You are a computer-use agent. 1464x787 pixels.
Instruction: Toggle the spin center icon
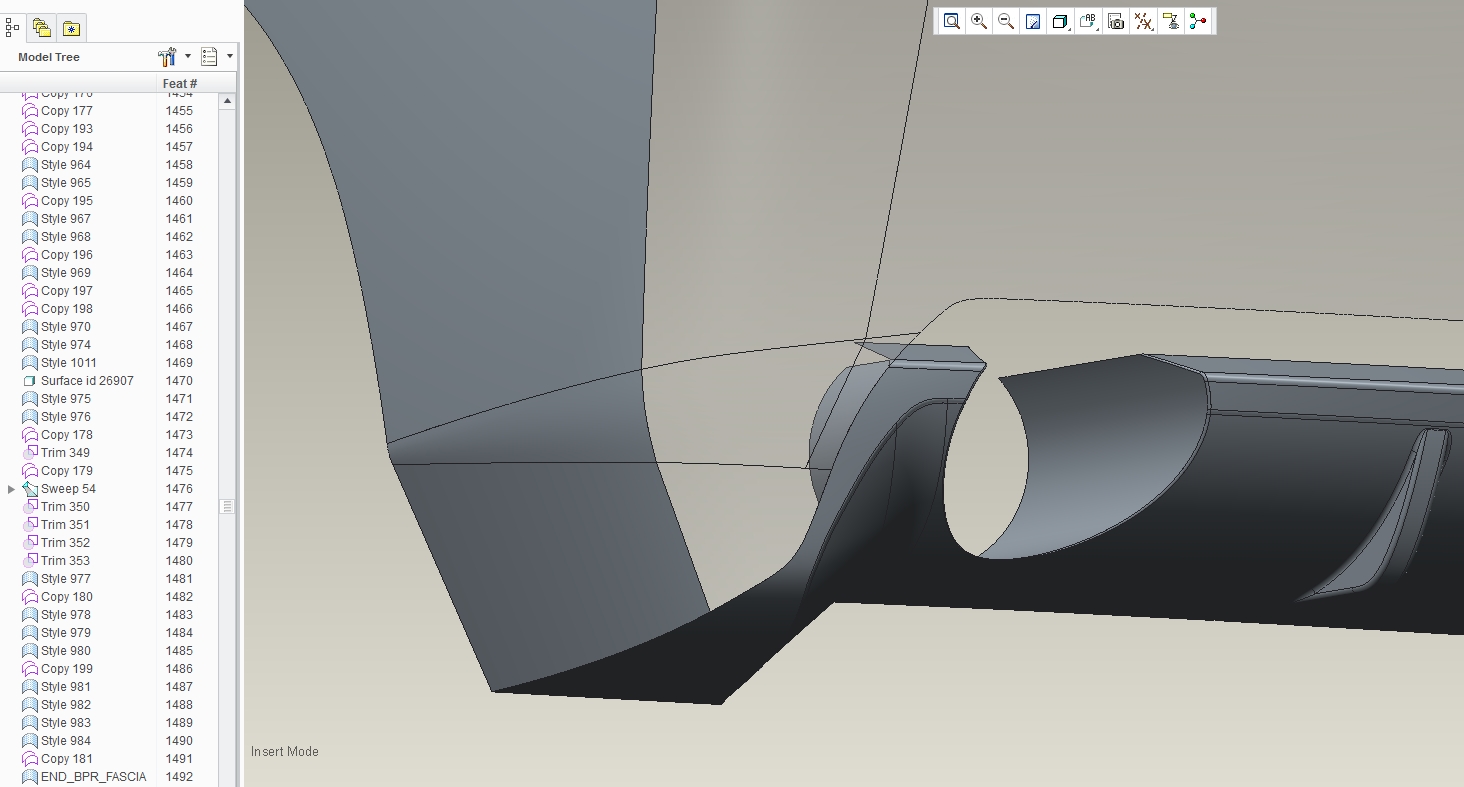point(1198,21)
